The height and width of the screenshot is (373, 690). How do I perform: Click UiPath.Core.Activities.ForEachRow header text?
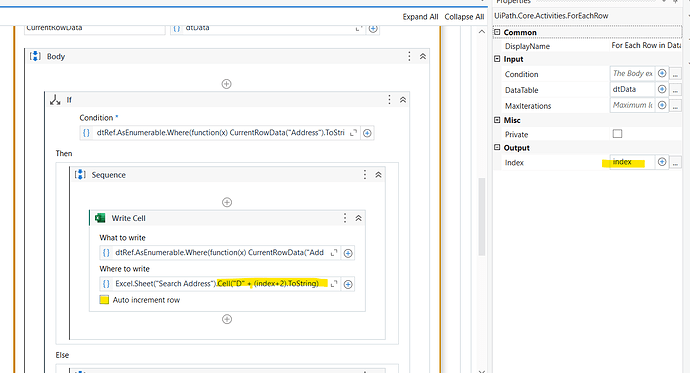pyautogui.click(x=551, y=16)
